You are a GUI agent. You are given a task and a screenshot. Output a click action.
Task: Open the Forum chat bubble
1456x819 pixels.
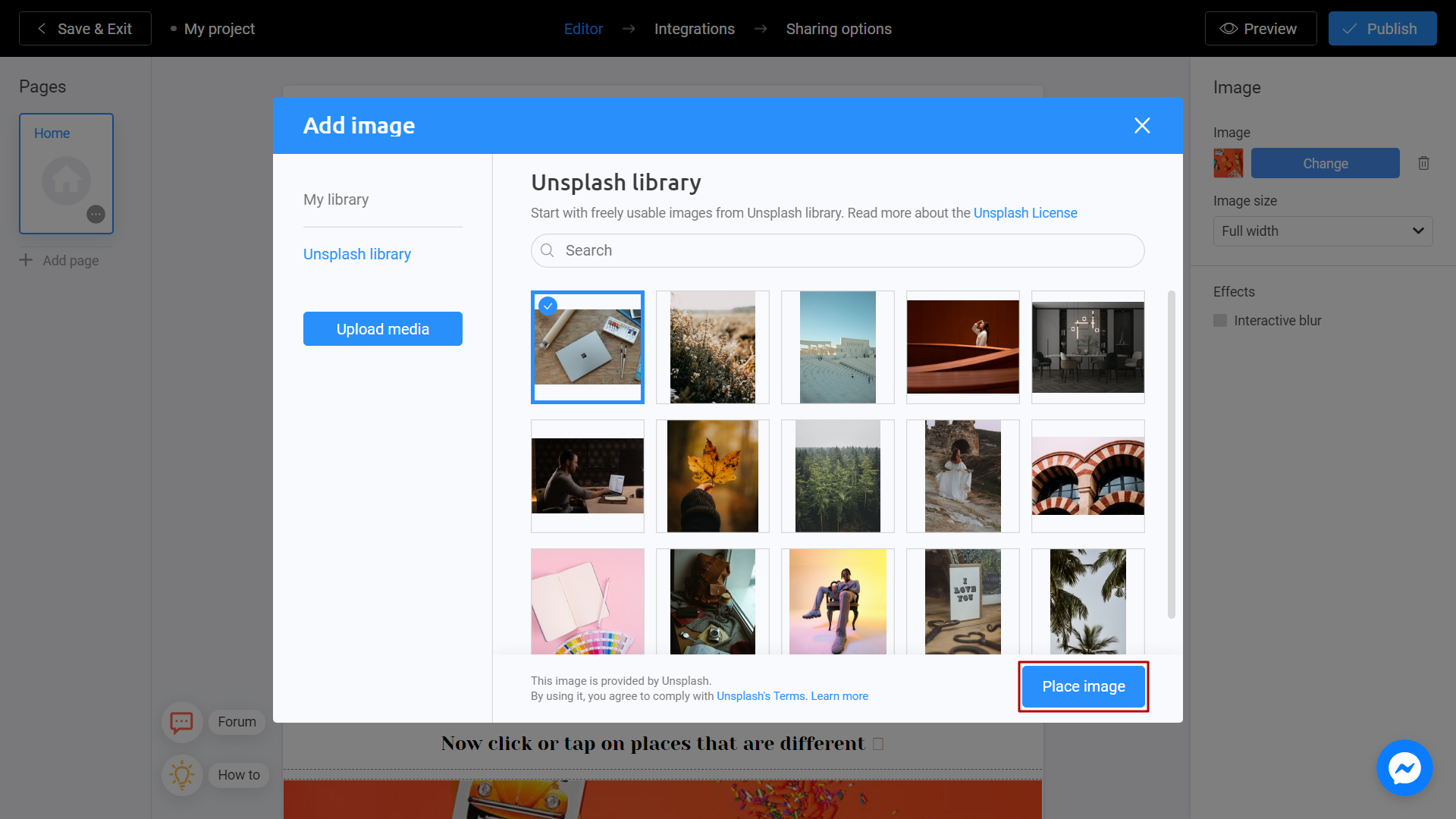pos(182,722)
